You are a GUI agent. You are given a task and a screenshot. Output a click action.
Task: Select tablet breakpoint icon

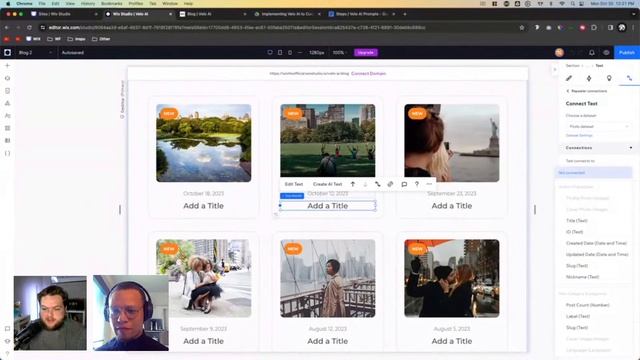tap(280, 53)
